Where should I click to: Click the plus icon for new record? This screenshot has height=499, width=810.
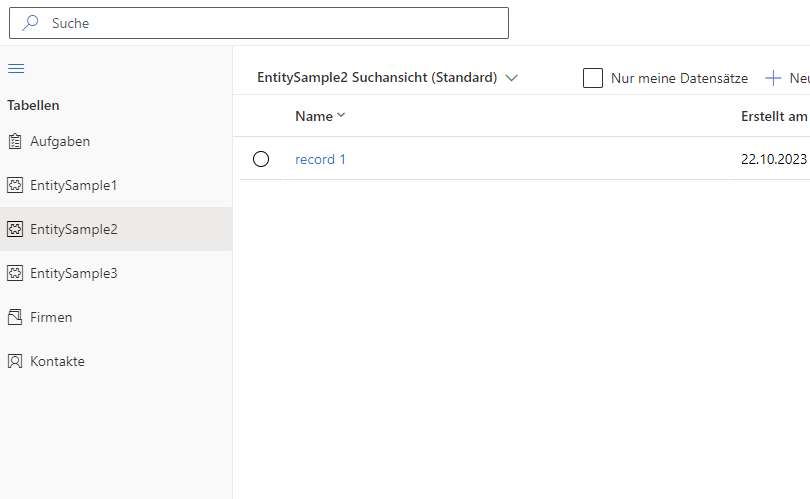773,78
